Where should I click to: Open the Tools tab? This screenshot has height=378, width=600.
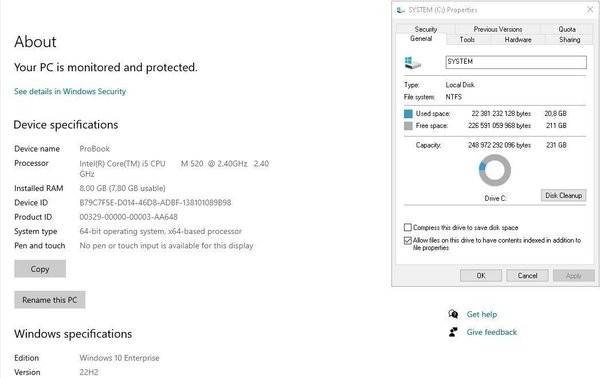pos(467,39)
